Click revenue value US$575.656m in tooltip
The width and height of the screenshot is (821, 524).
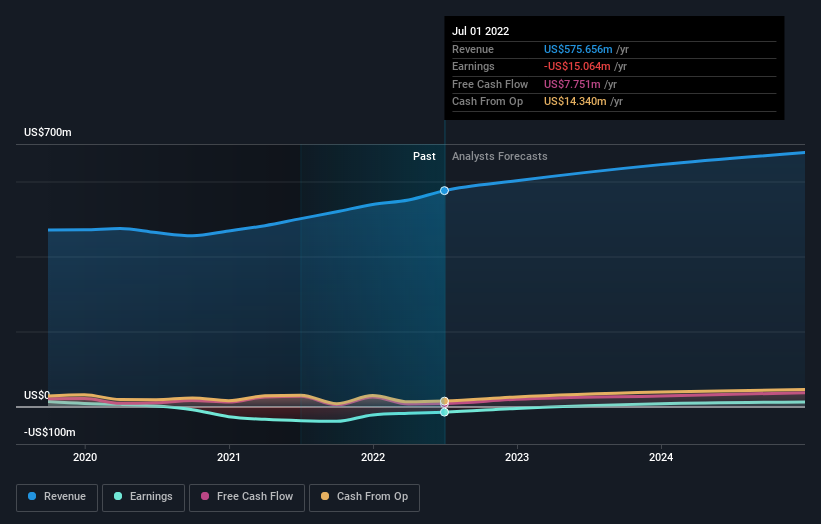click(578, 49)
